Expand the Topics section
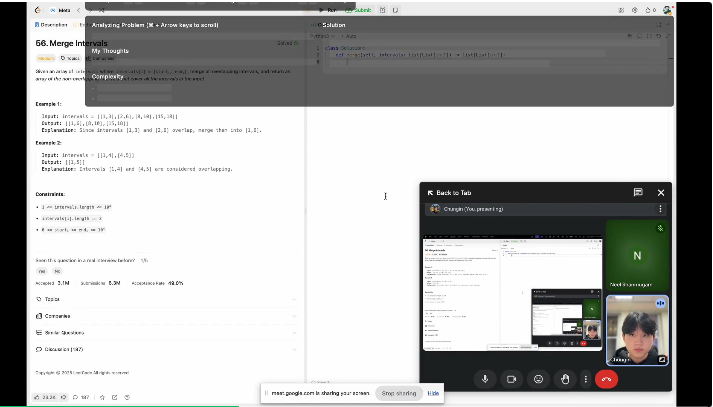Image resolution: width=713 pixels, height=407 pixels. (52, 299)
